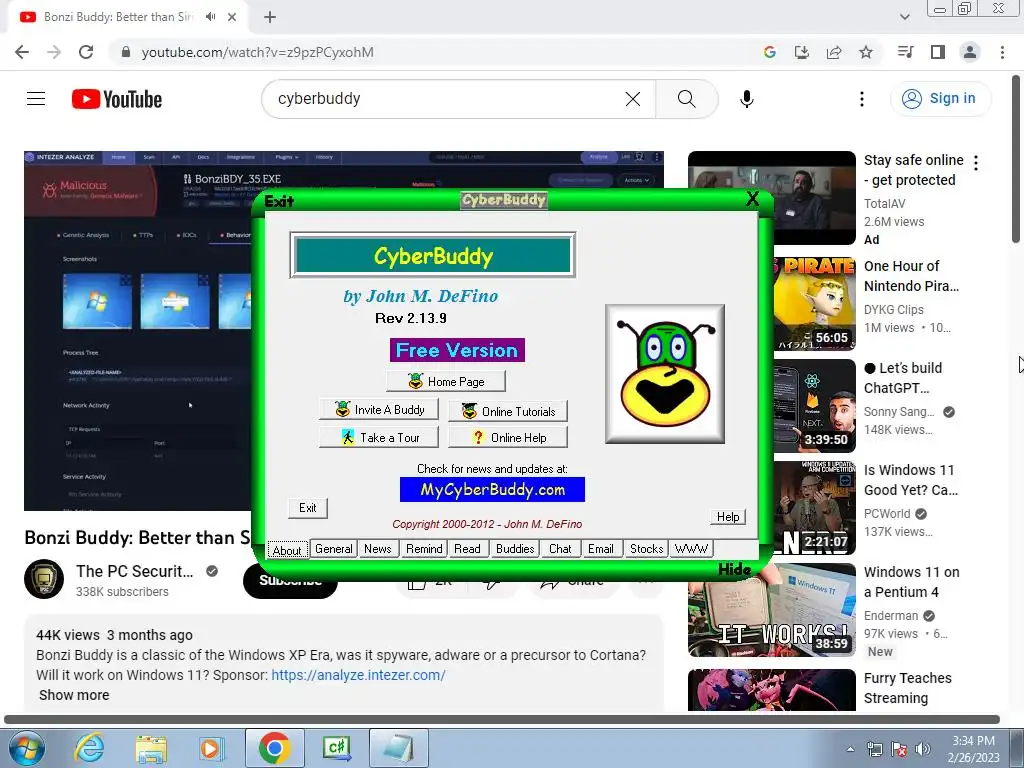The image size is (1024, 768).
Task: Switch to the General tab
Action: coord(334,549)
